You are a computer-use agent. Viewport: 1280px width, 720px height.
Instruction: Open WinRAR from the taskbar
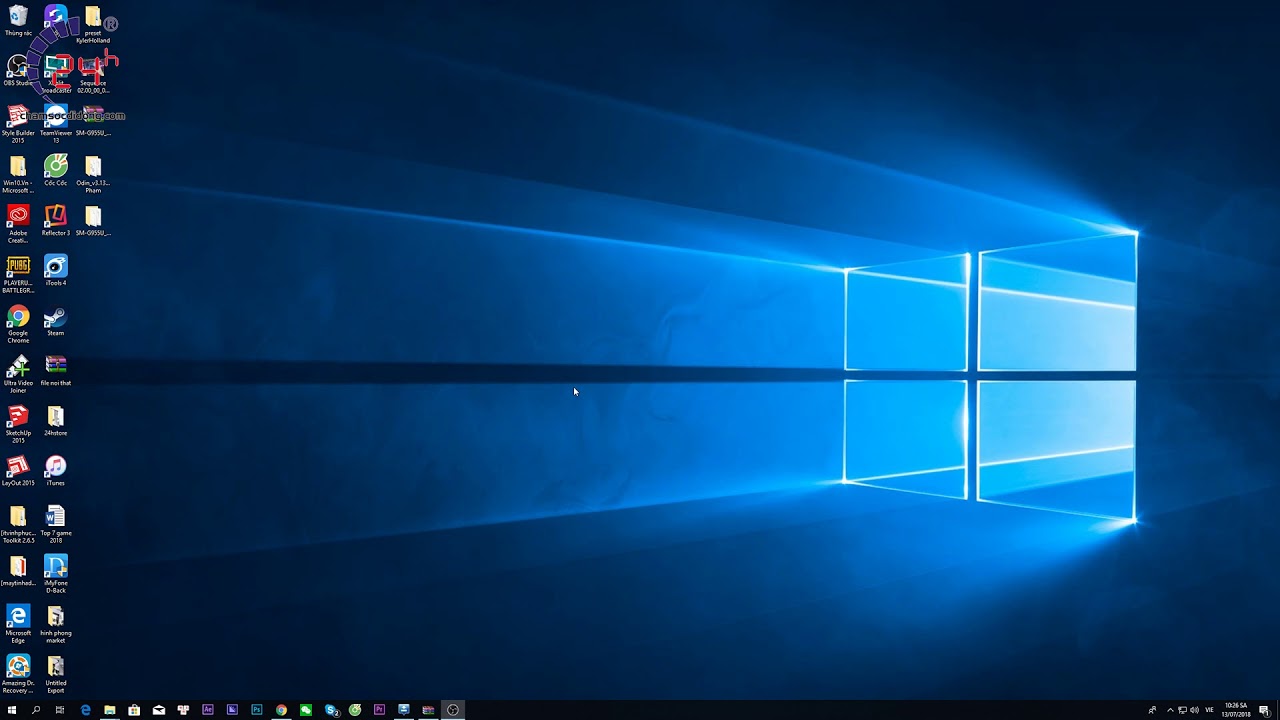point(428,710)
